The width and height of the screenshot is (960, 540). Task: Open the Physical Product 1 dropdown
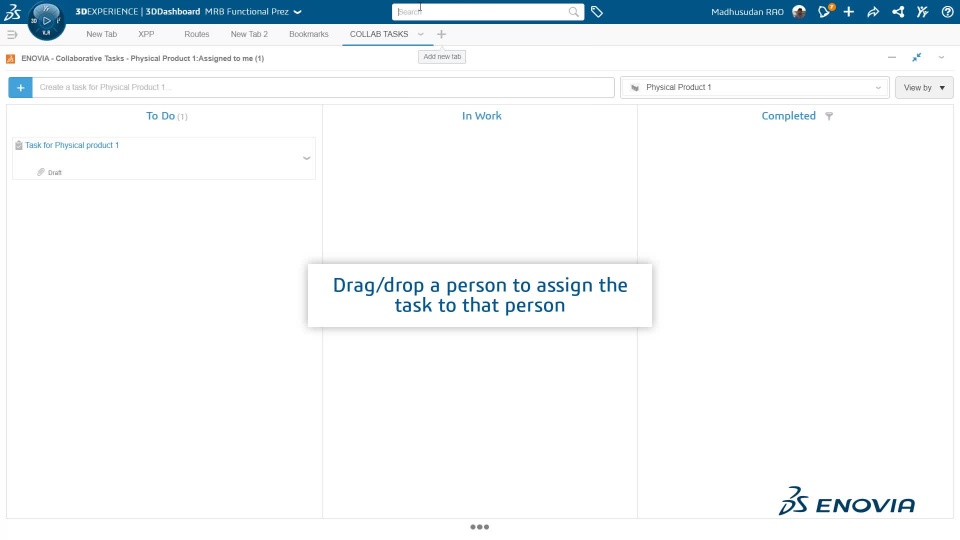tap(754, 88)
